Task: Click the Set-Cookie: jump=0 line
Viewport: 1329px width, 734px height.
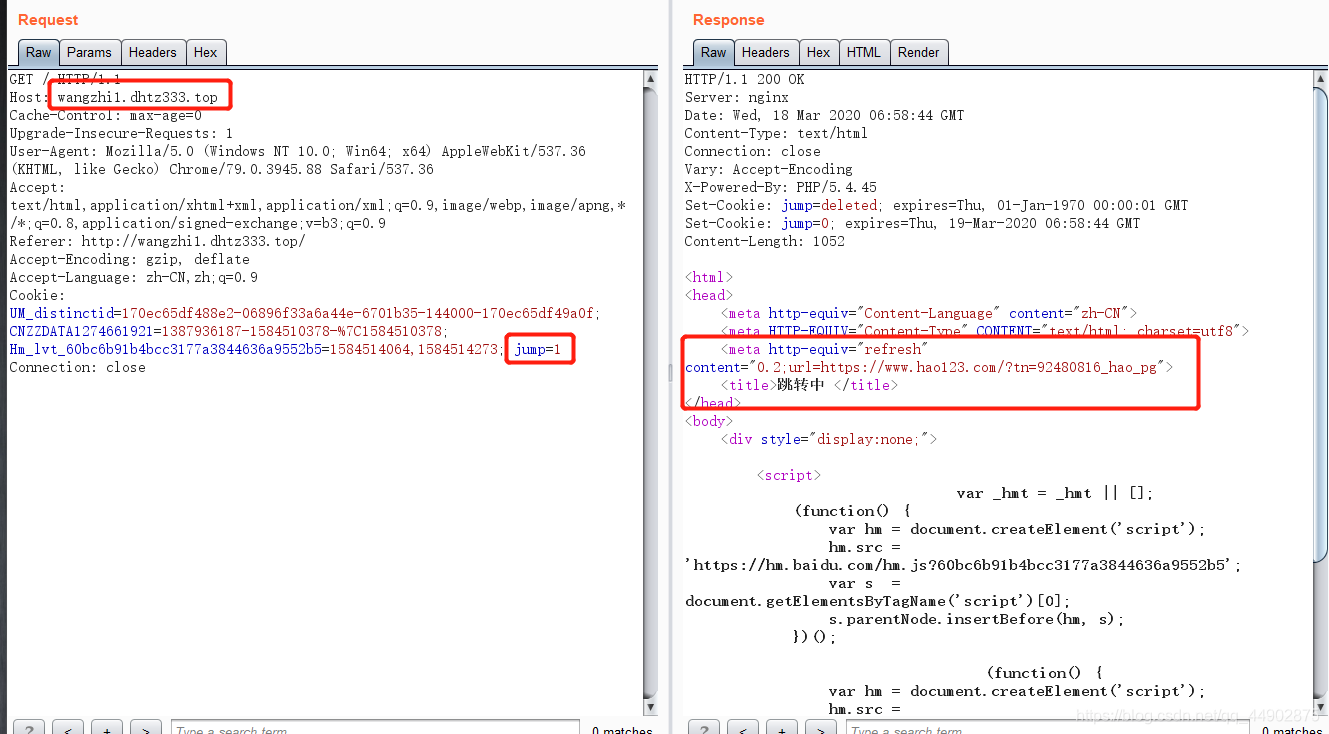Action: (912, 223)
